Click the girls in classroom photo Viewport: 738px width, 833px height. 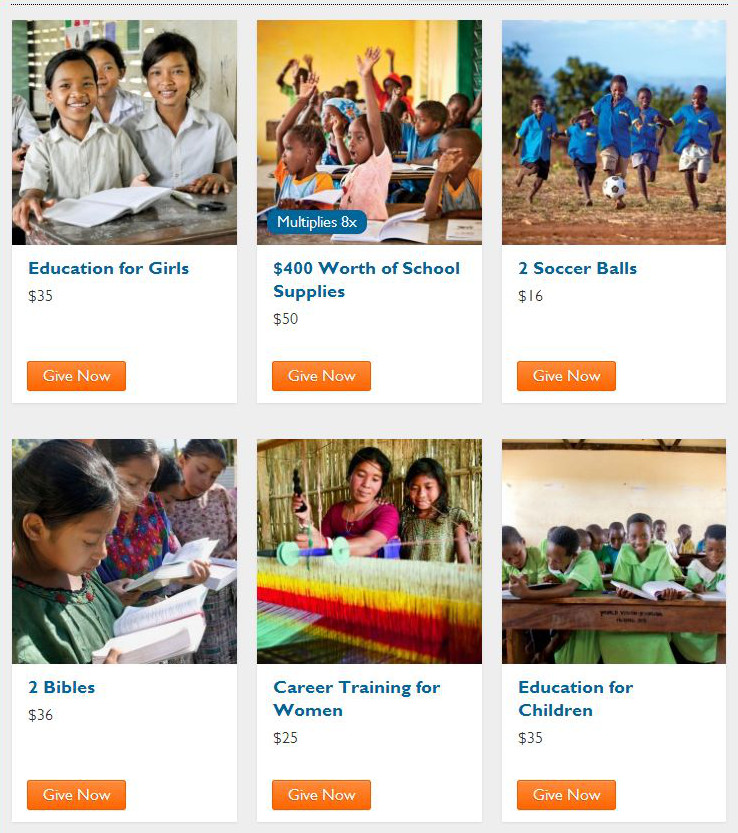point(124,132)
